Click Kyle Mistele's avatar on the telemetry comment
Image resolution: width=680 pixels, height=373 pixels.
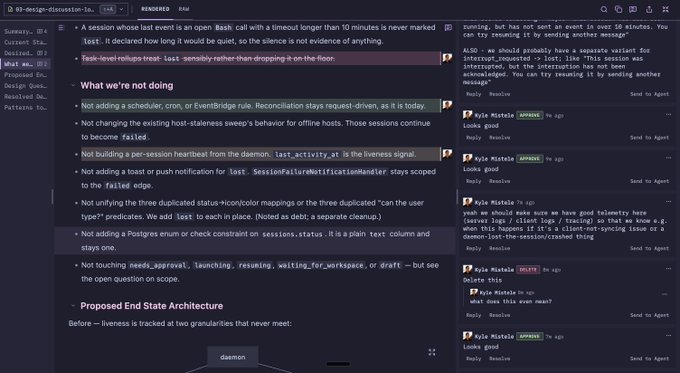(468, 202)
